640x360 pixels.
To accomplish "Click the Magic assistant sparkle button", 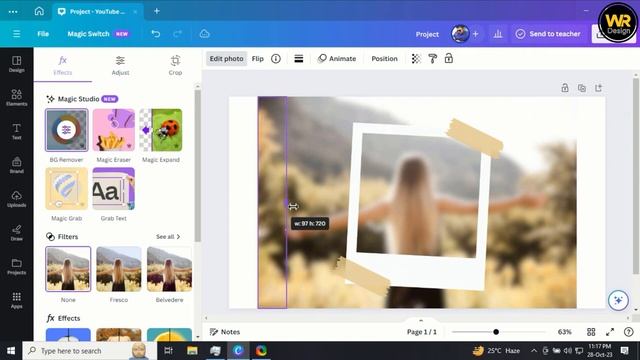I will coord(618,300).
